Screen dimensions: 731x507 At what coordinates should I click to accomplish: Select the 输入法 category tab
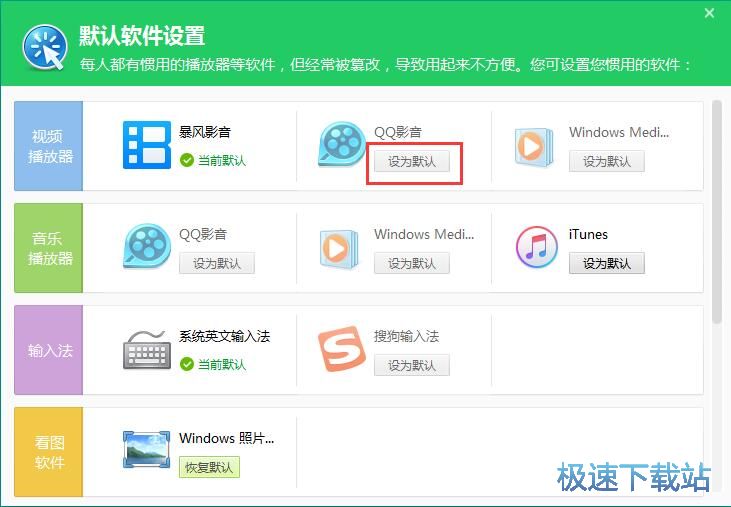click(48, 350)
